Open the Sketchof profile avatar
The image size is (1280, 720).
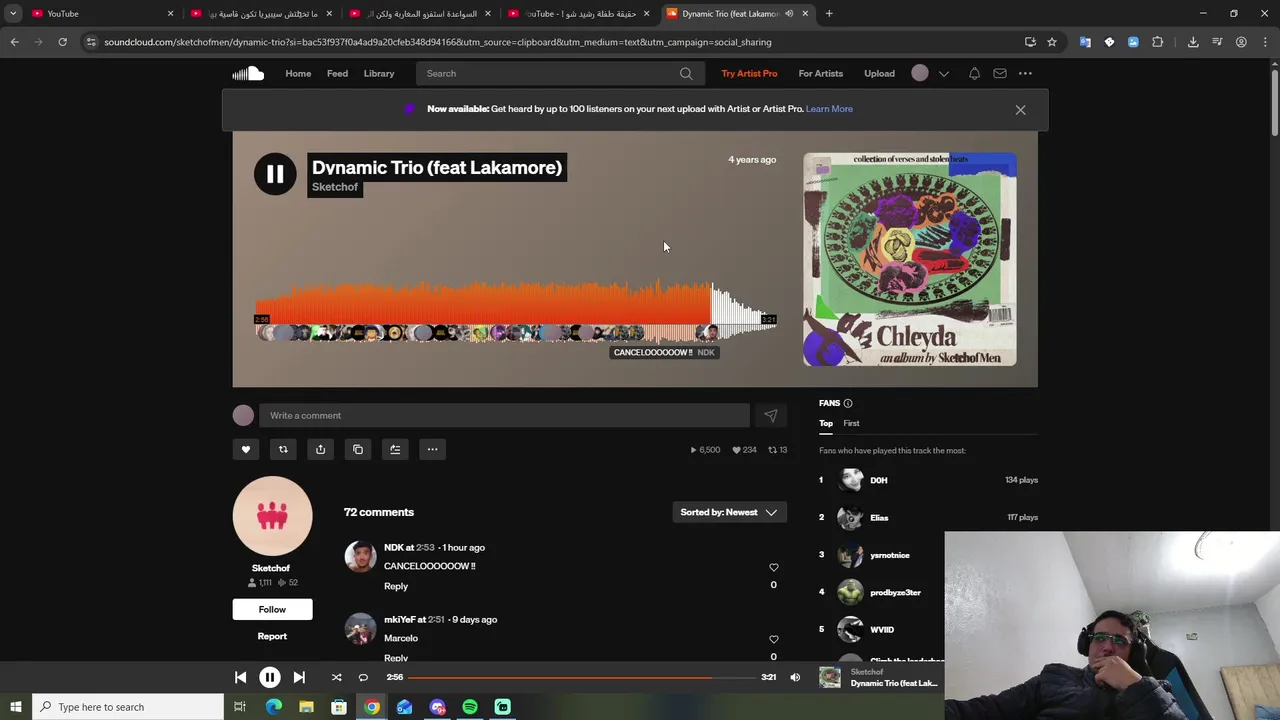tap(272, 516)
